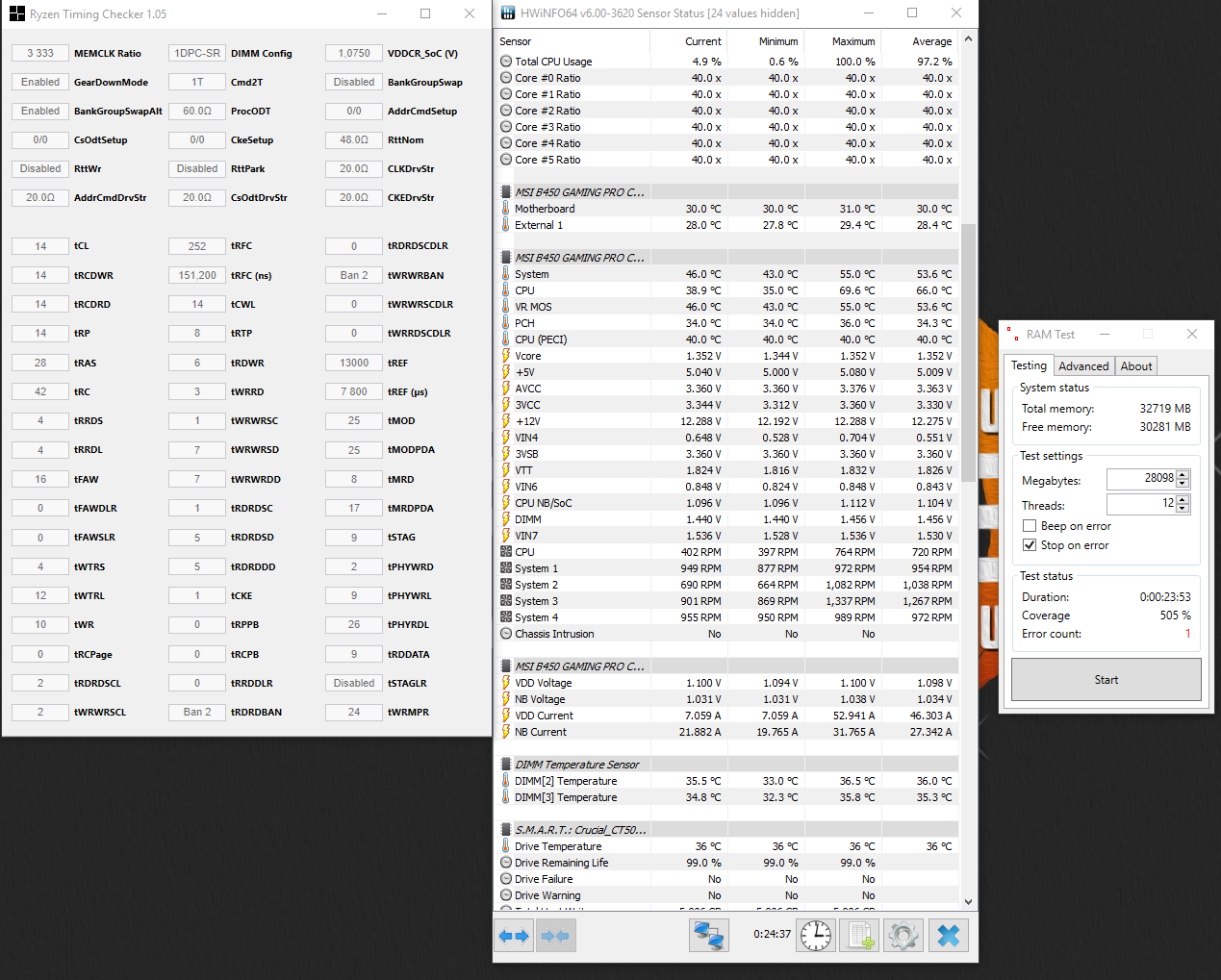Click the CPU fan RPM icon
The width and height of the screenshot is (1221, 980).
click(x=506, y=552)
